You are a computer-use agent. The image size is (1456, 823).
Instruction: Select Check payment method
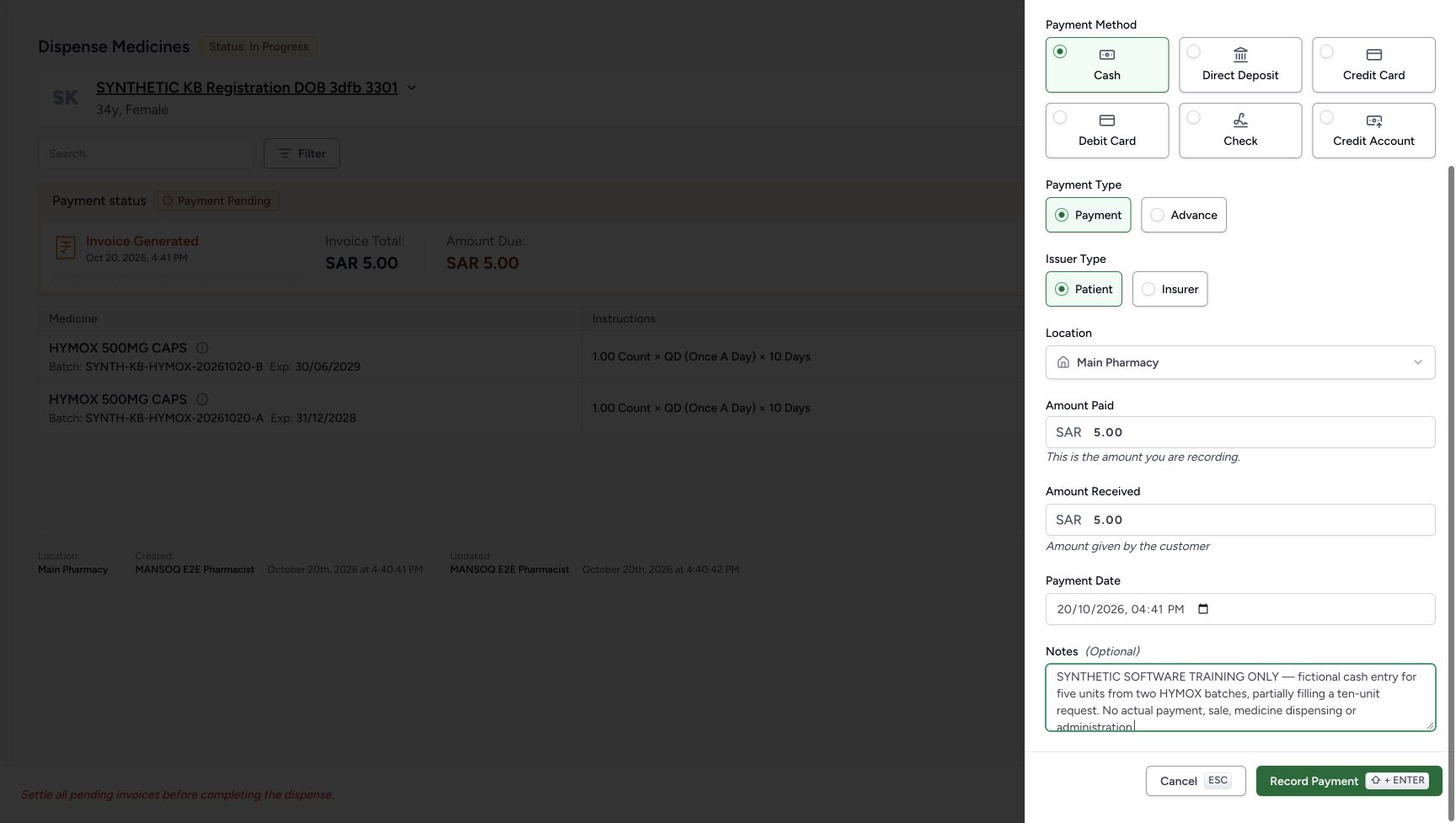click(x=1239, y=131)
